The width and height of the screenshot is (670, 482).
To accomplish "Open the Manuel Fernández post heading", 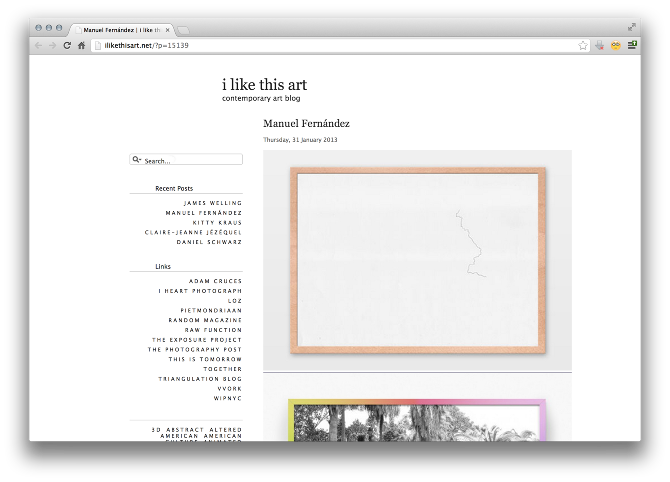I will (306, 123).
